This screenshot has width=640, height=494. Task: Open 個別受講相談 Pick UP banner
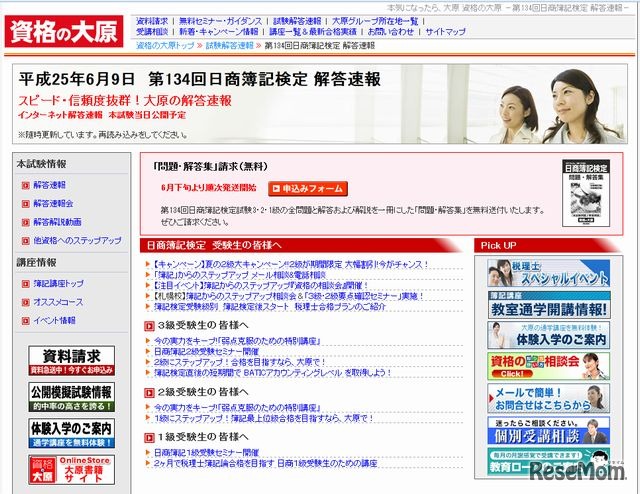pos(549,430)
